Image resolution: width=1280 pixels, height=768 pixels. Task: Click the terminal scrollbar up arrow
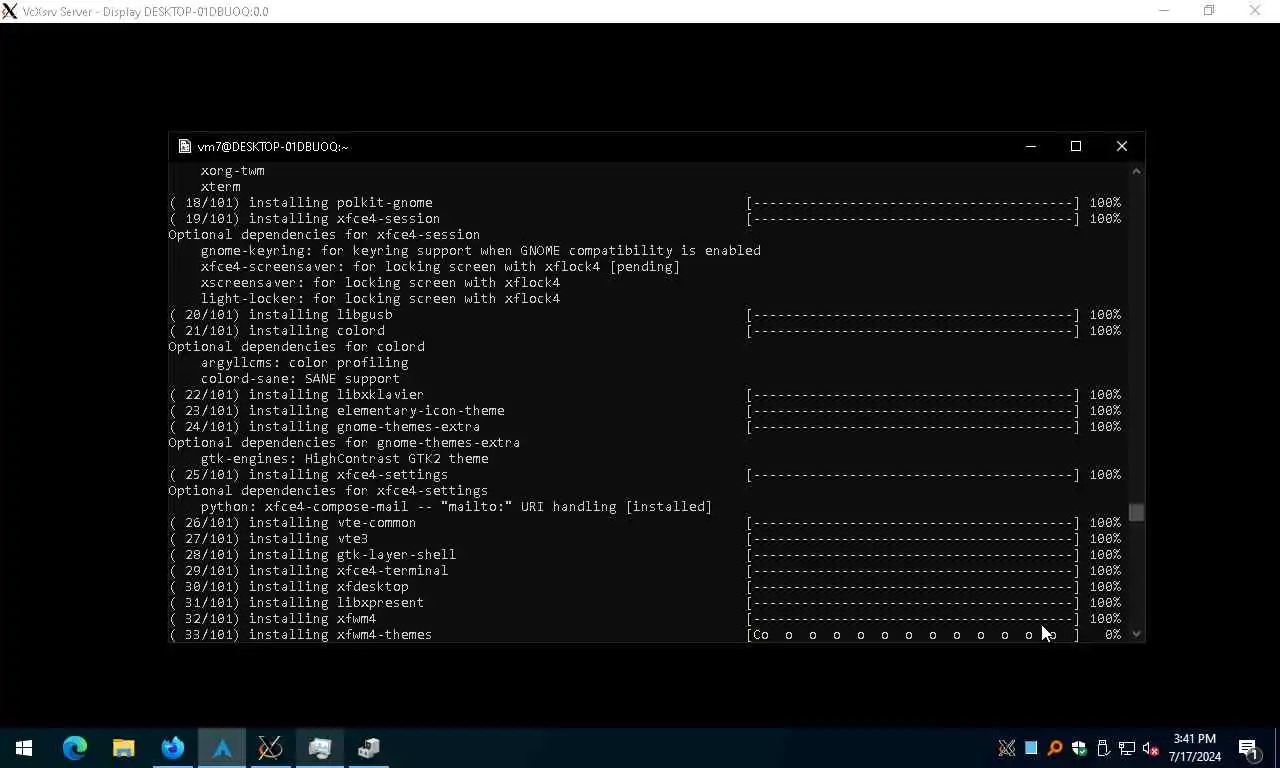coord(1136,171)
